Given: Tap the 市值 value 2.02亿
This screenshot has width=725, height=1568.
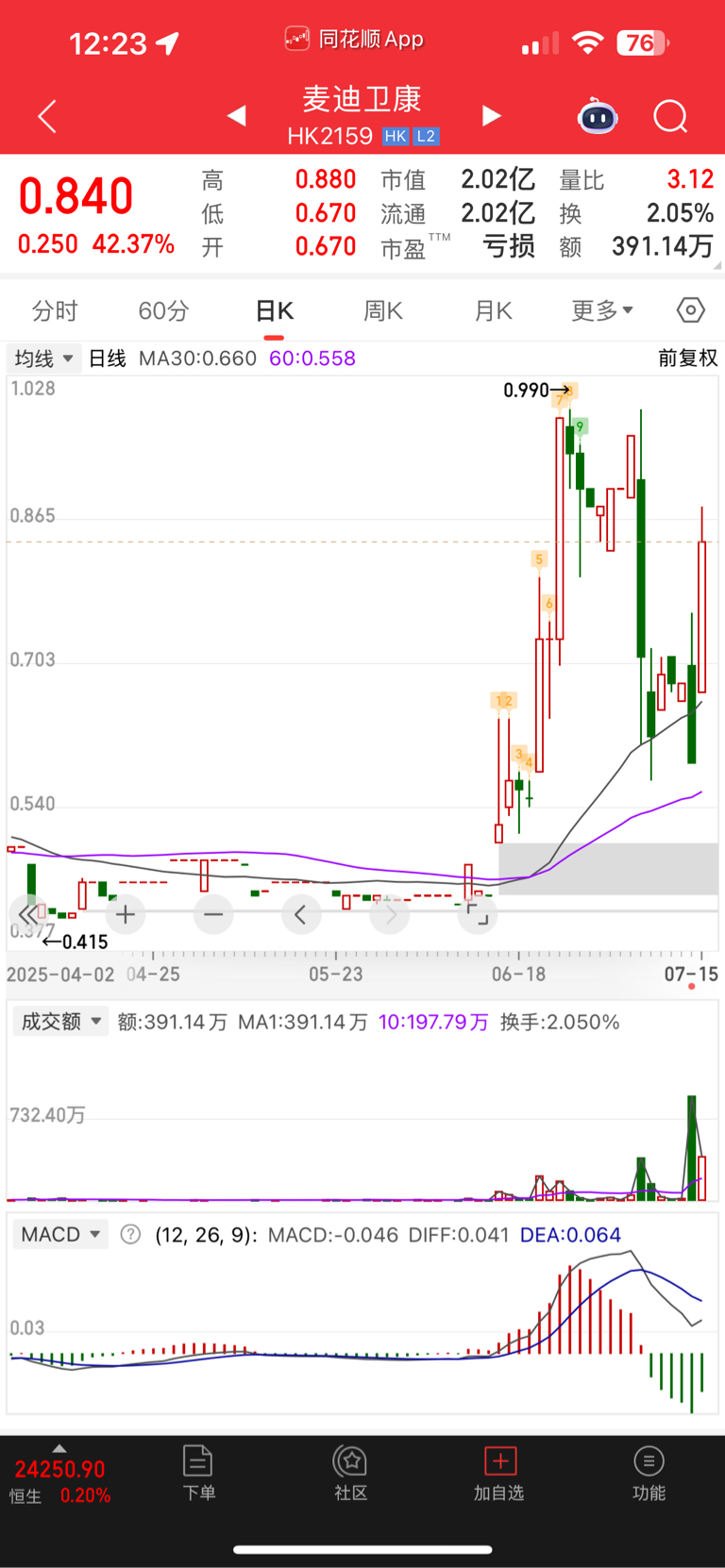Looking at the screenshot, I should pyautogui.click(x=497, y=179).
